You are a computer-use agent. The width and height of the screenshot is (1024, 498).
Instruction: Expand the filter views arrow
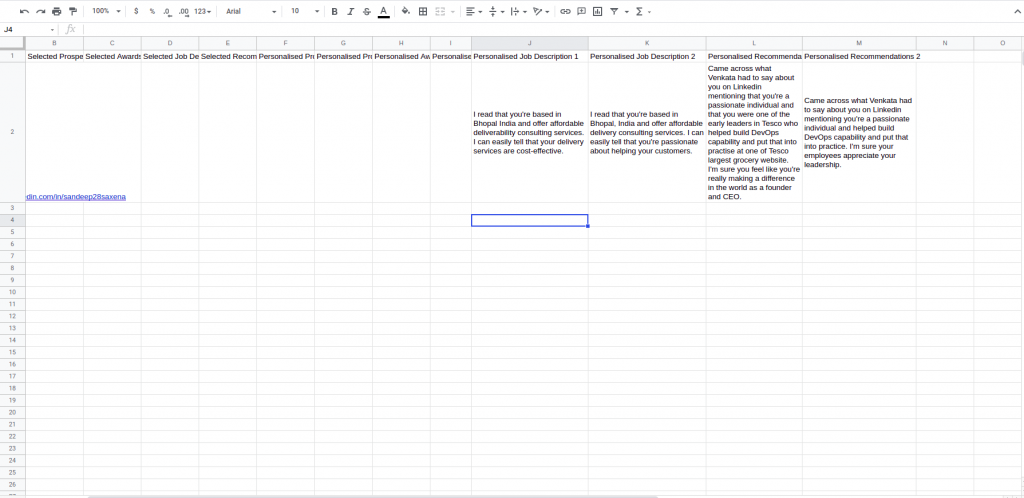point(627,11)
